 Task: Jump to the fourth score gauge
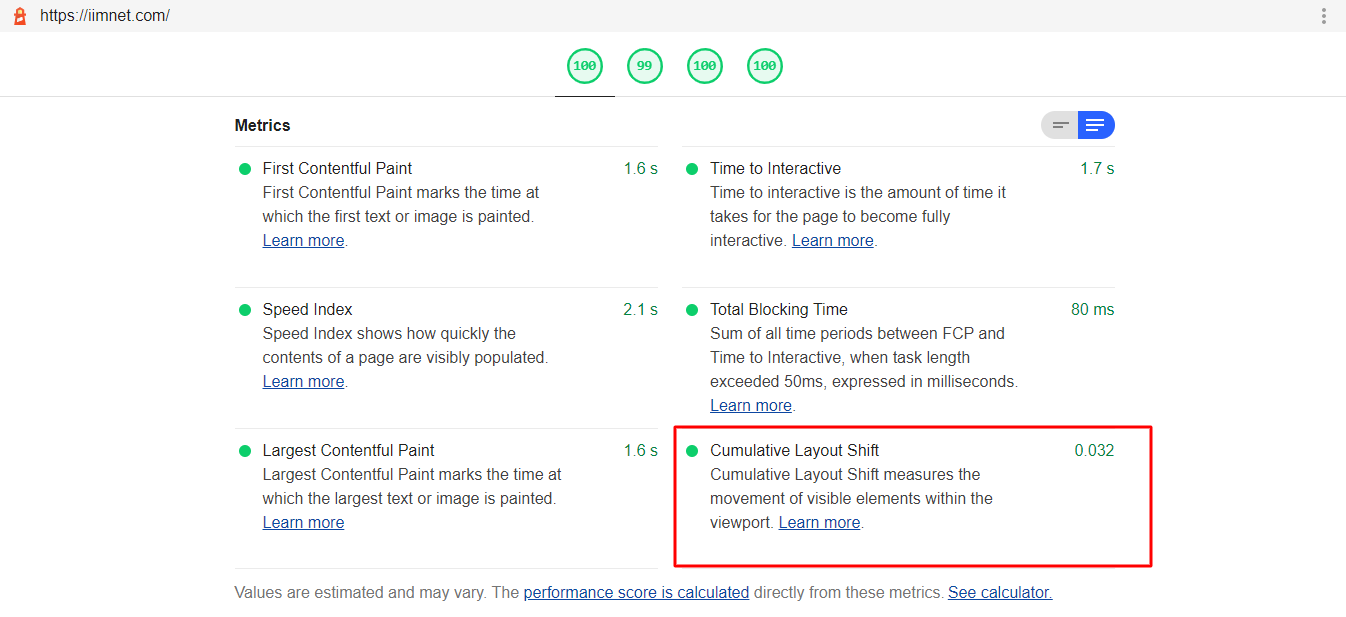click(x=765, y=66)
